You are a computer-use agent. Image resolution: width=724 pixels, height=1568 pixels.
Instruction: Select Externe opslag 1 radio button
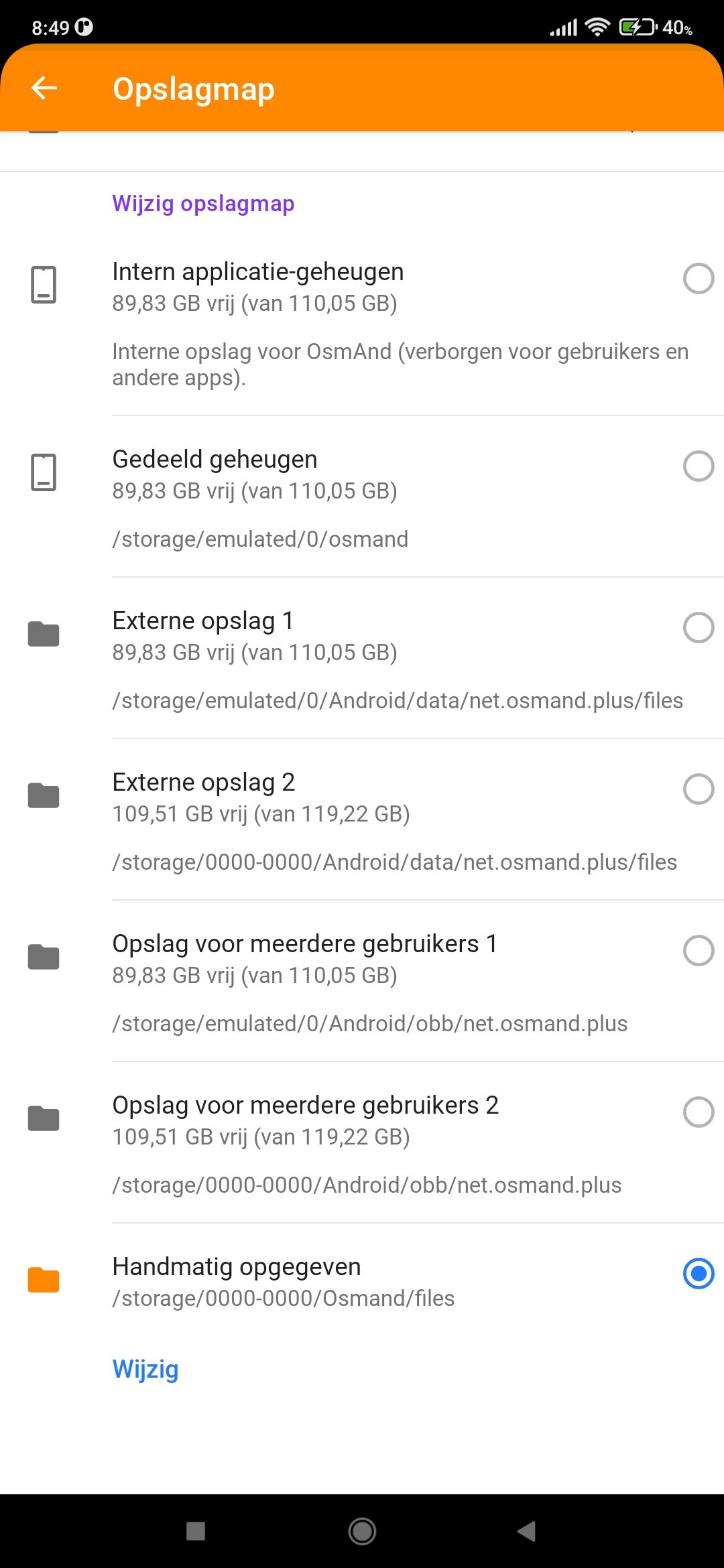point(698,628)
